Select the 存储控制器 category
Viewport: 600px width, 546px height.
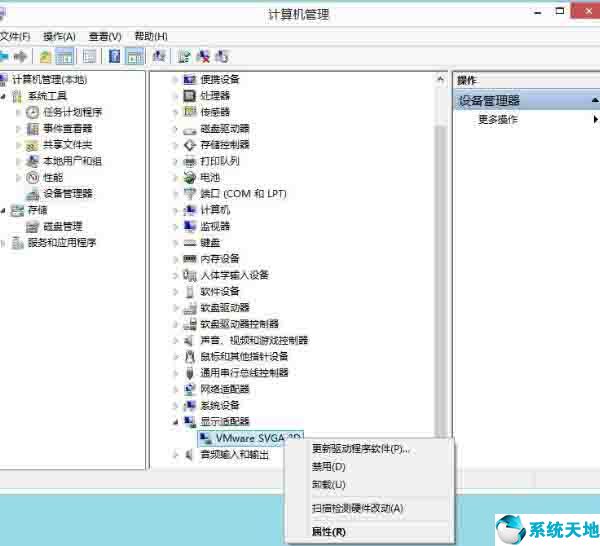[x=225, y=145]
